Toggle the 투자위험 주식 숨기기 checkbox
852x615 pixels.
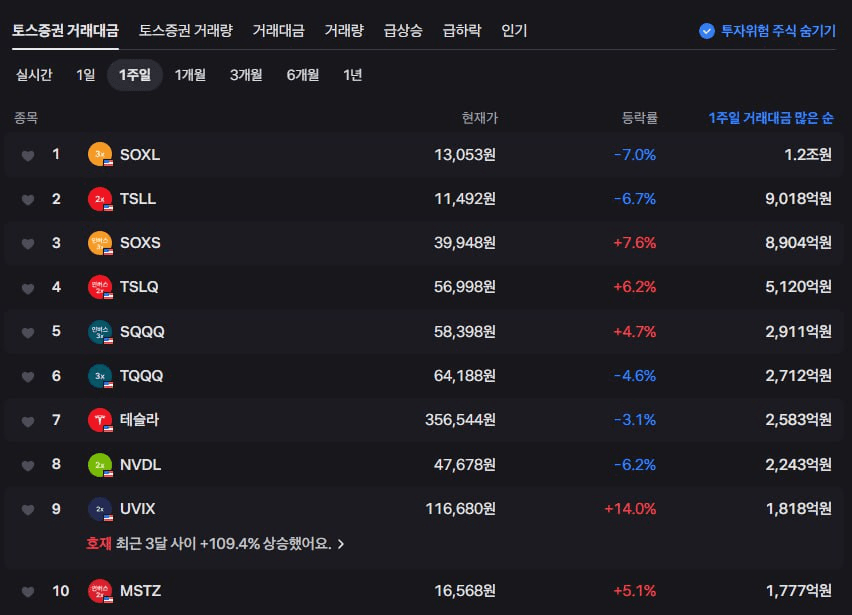(706, 31)
